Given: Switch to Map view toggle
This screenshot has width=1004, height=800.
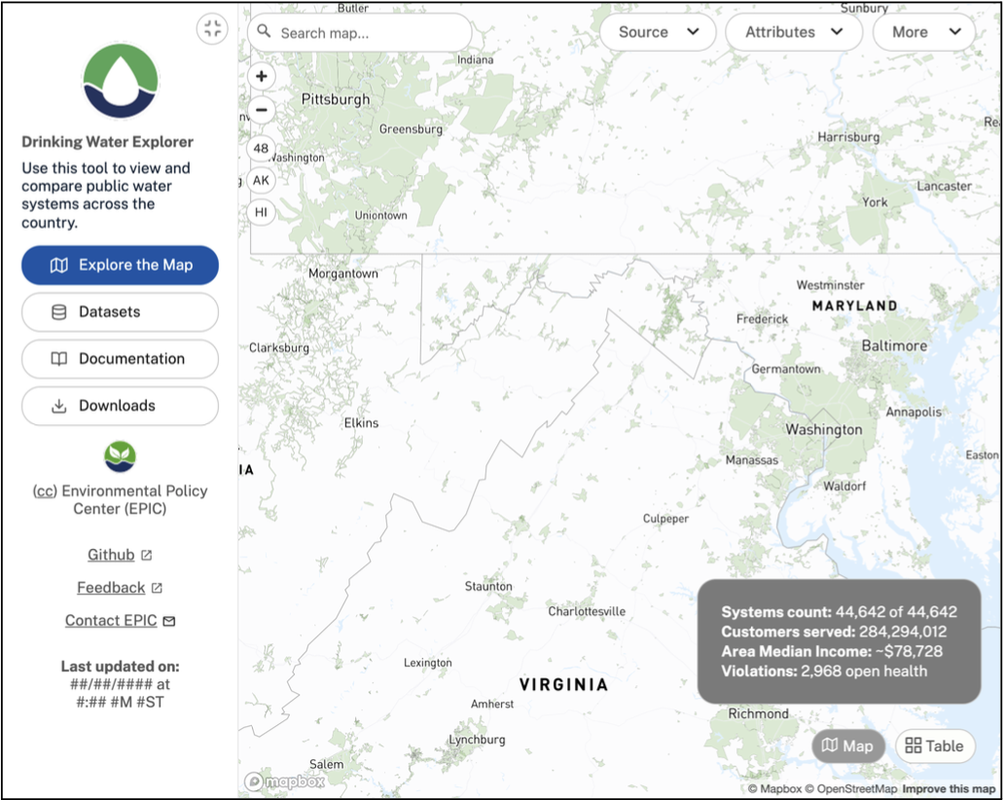Looking at the screenshot, I should (x=848, y=746).
